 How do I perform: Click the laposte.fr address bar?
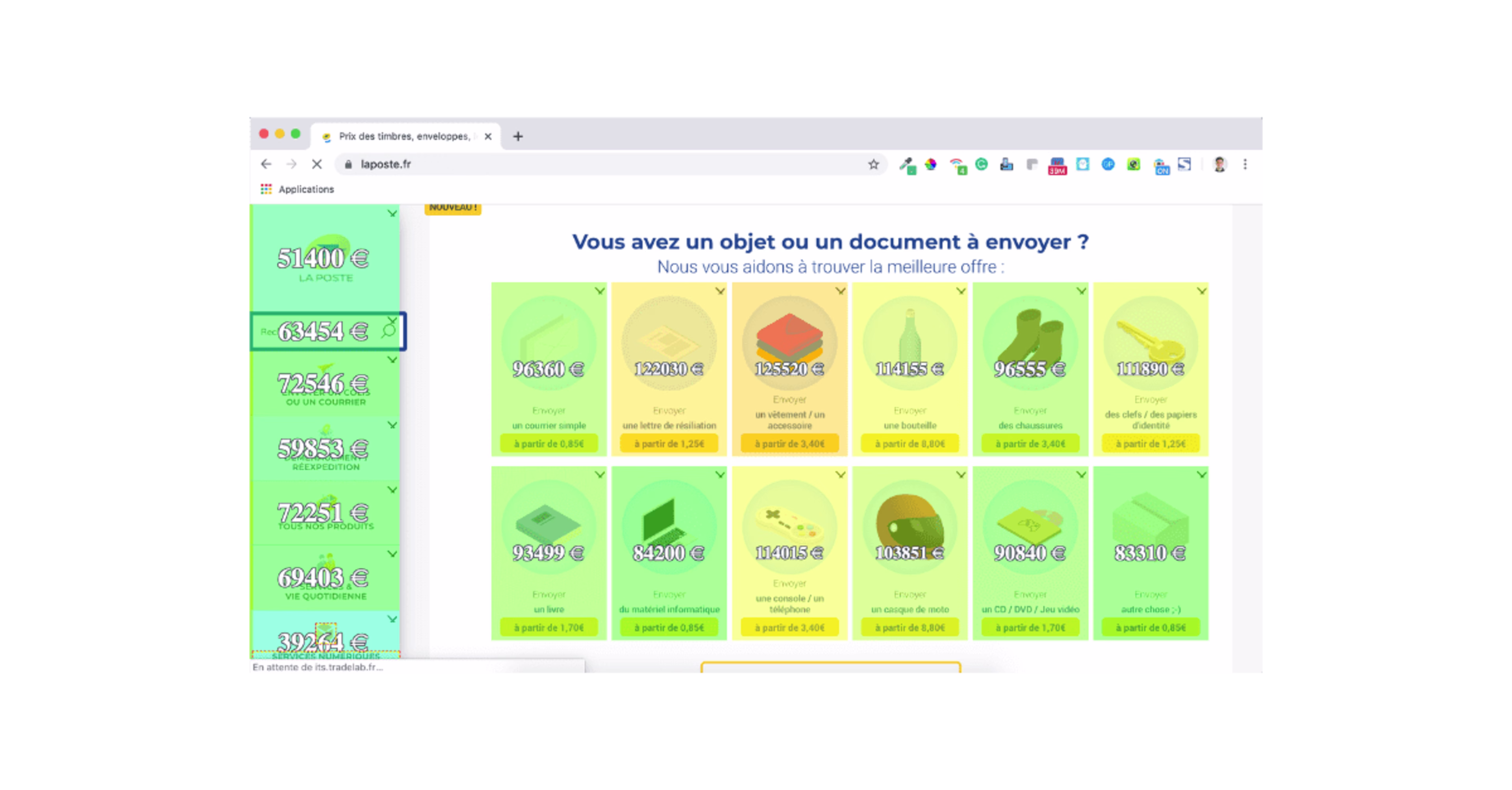[587, 164]
